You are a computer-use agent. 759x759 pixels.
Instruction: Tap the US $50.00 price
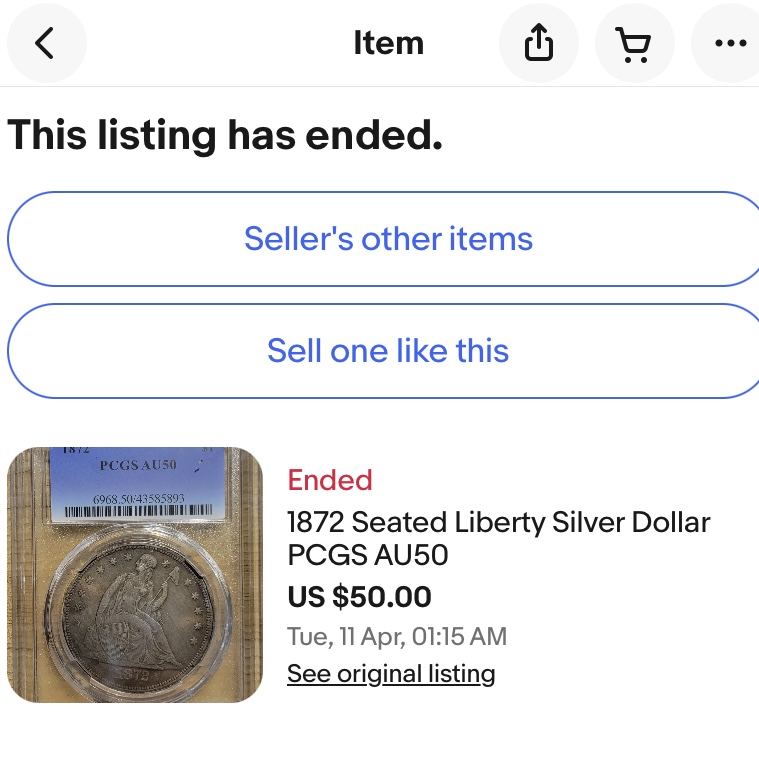(x=359, y=596)
